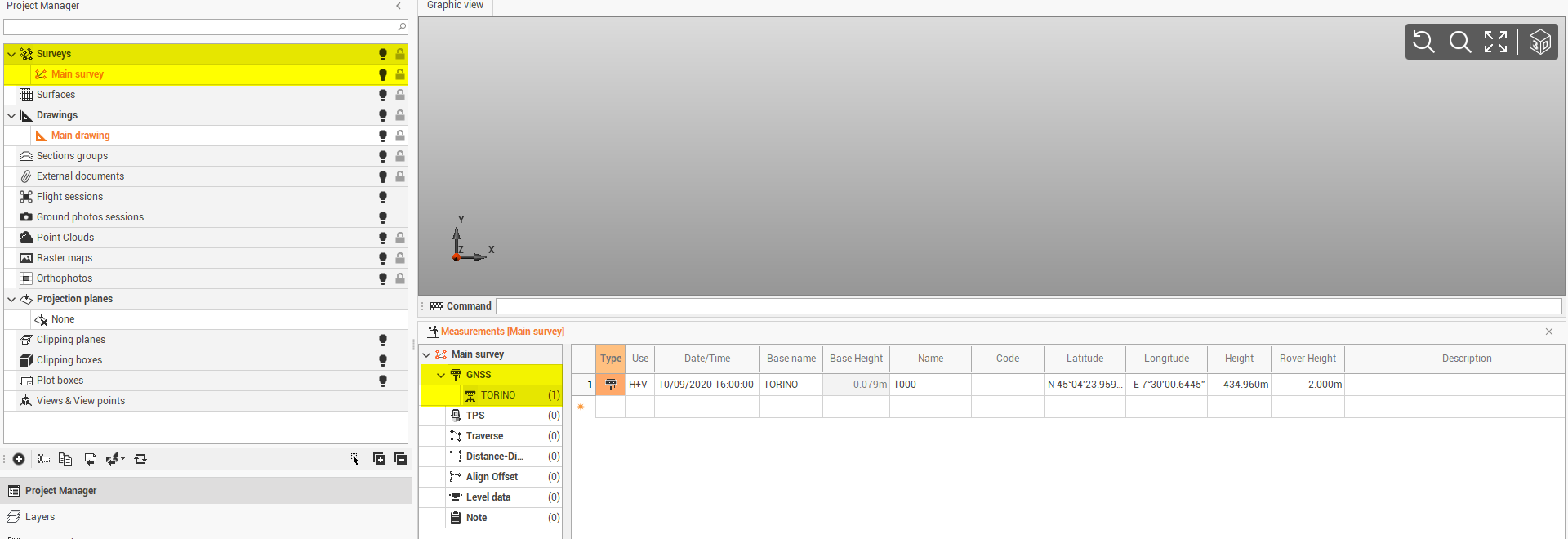Click the copy documents icon in toolbar
The width and height of the screenshot is (1568, 539).
coord(65,459)
